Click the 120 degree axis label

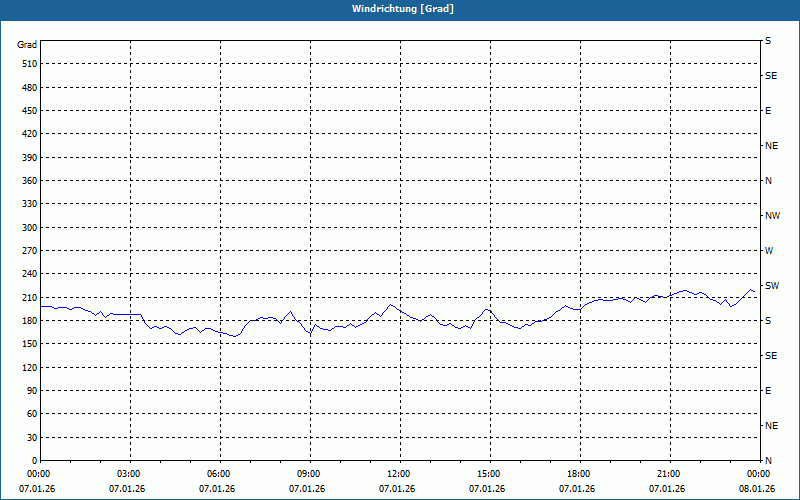click(x=30, y=367)
